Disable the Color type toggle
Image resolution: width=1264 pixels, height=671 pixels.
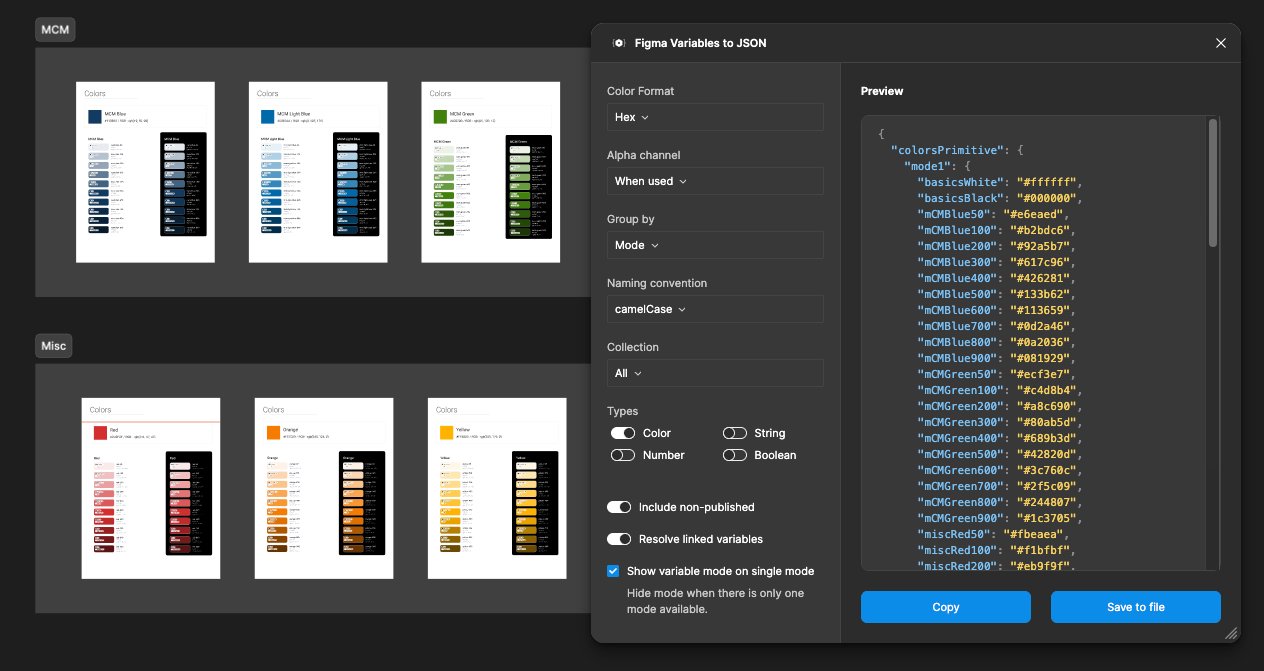tap(622, 433)
